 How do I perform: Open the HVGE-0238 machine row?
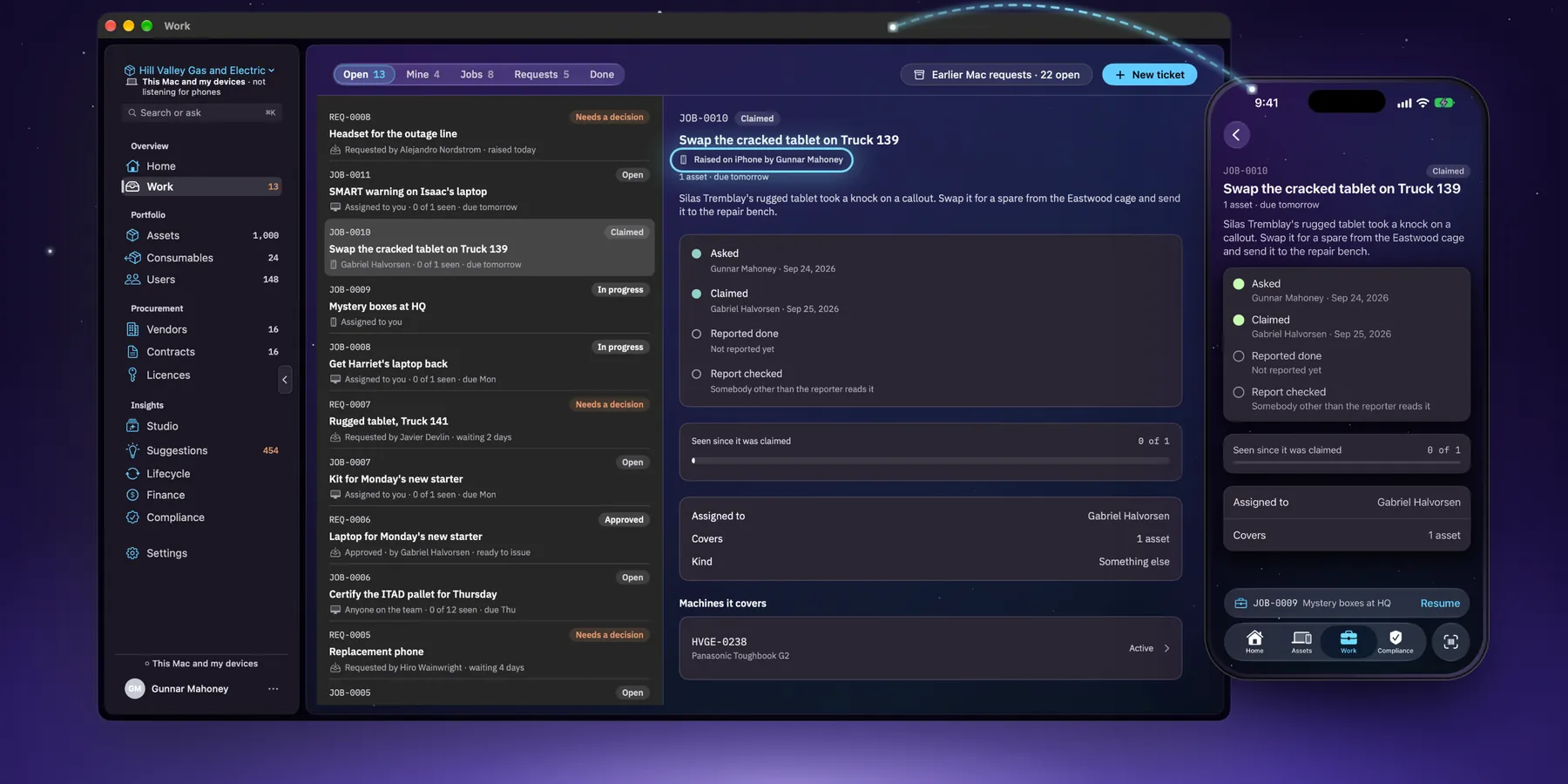[930, 648]
